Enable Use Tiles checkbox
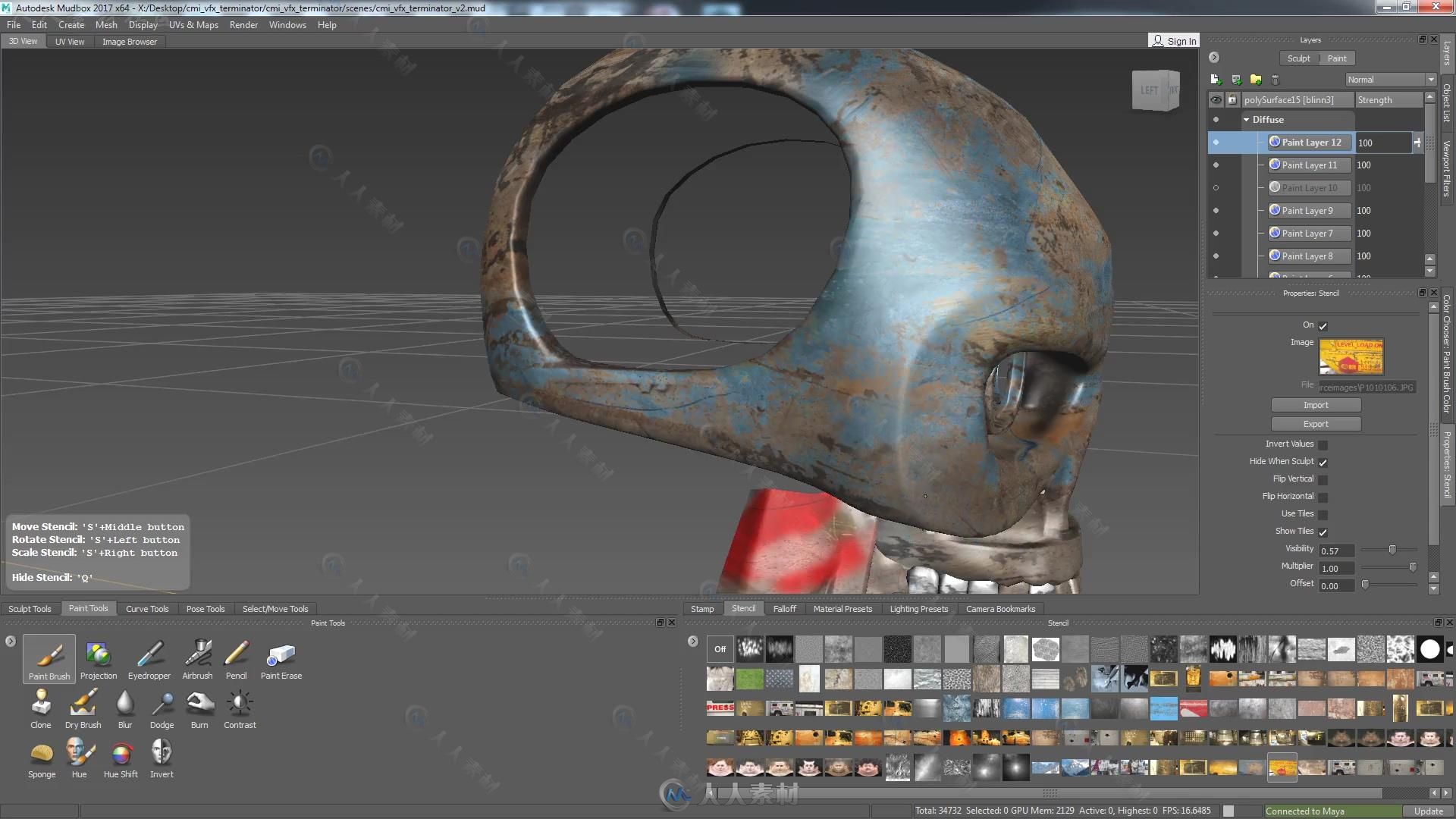The width and height of the screenshot is (1456, 819). [x=1323, y=515]
